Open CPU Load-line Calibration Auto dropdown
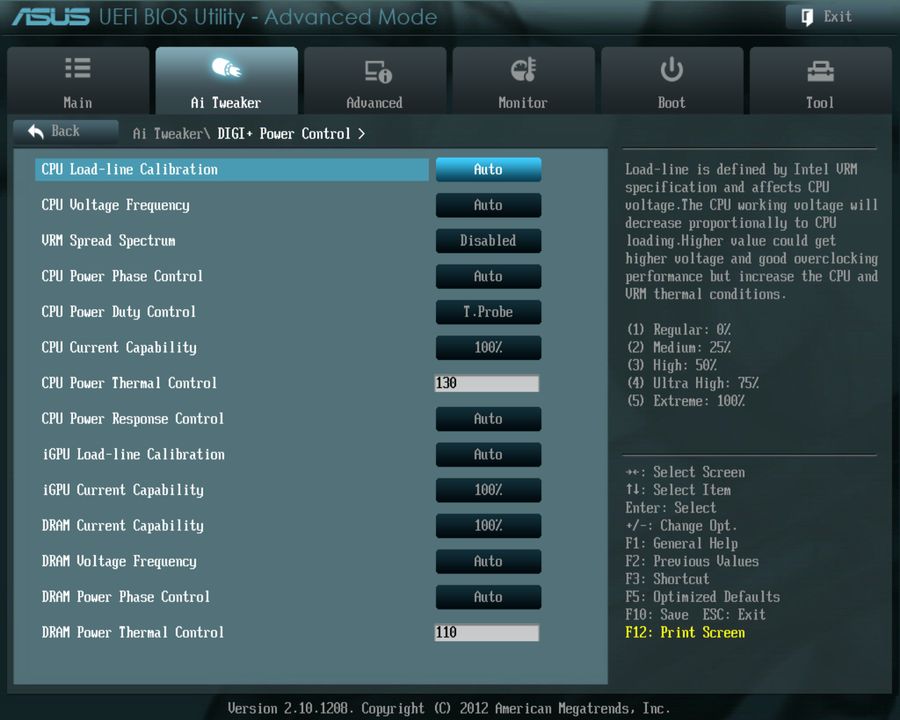The image size is (900, 720). click(488, 169)
